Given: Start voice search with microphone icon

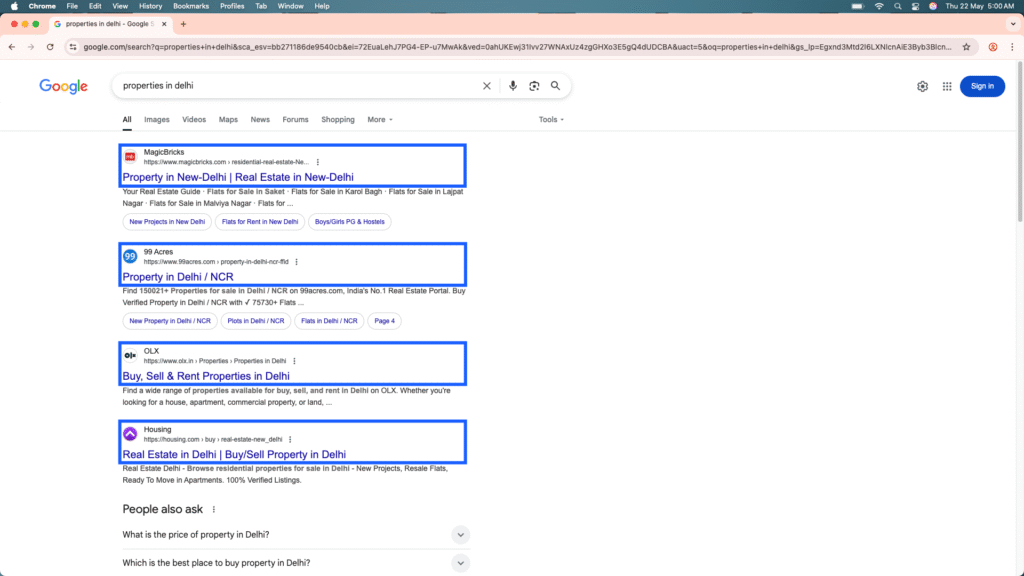Looking at the screenshot, I should click(513, 86).
